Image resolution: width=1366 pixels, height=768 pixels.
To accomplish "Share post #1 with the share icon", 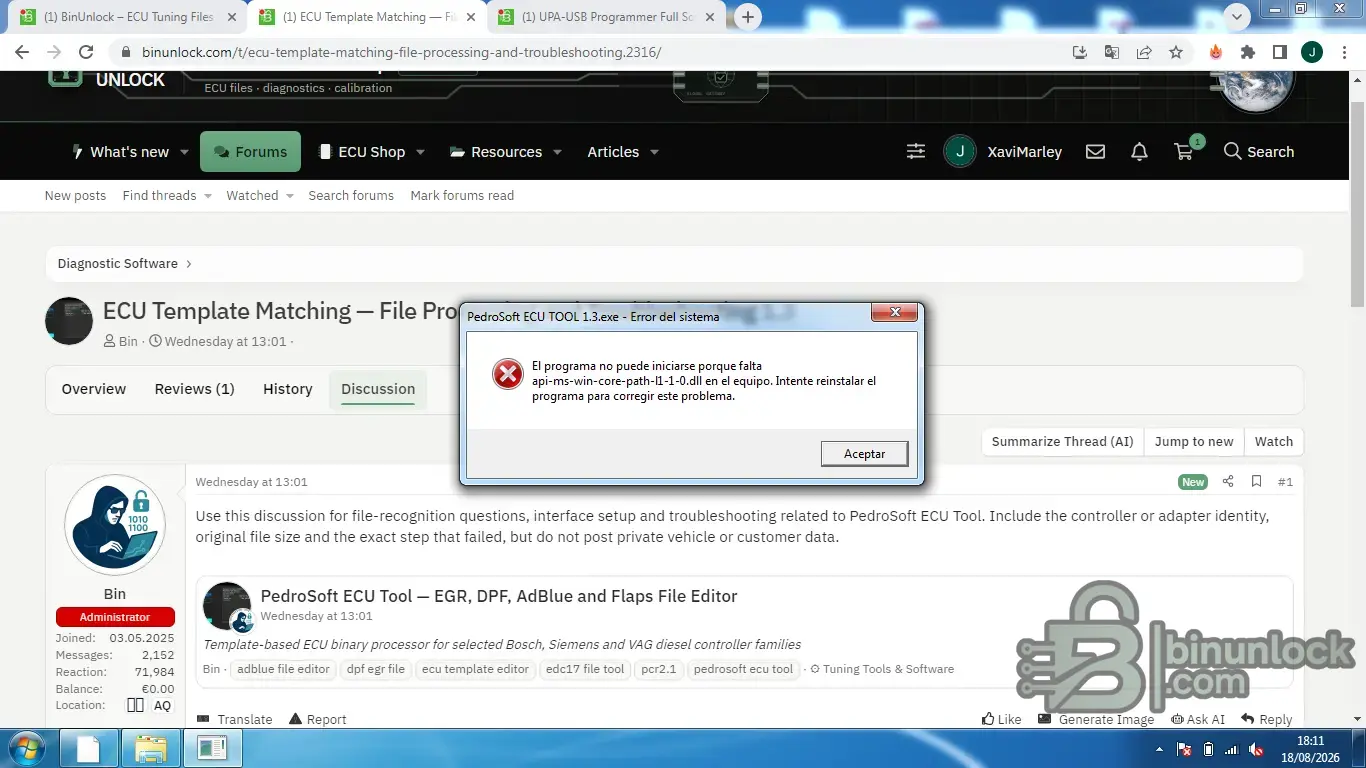I will (1228, 482).
